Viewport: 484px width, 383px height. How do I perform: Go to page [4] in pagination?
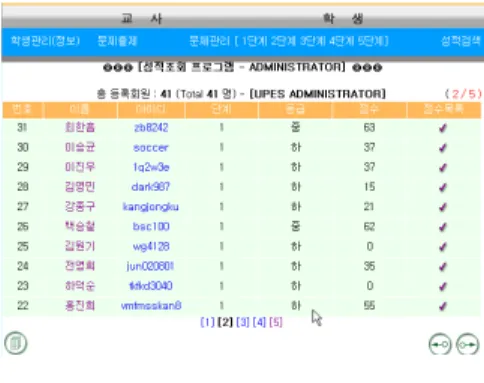click(x=259, y=322)
